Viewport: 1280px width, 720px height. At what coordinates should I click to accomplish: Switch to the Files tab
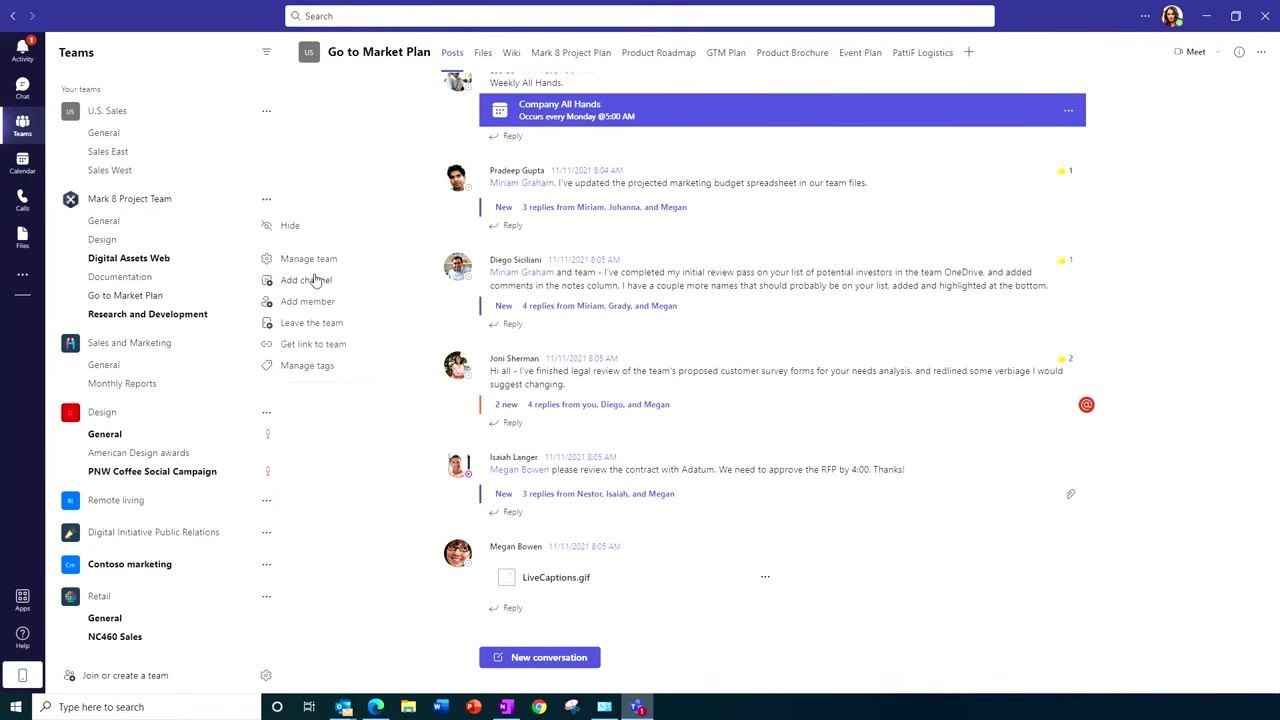tap(483, 53)
